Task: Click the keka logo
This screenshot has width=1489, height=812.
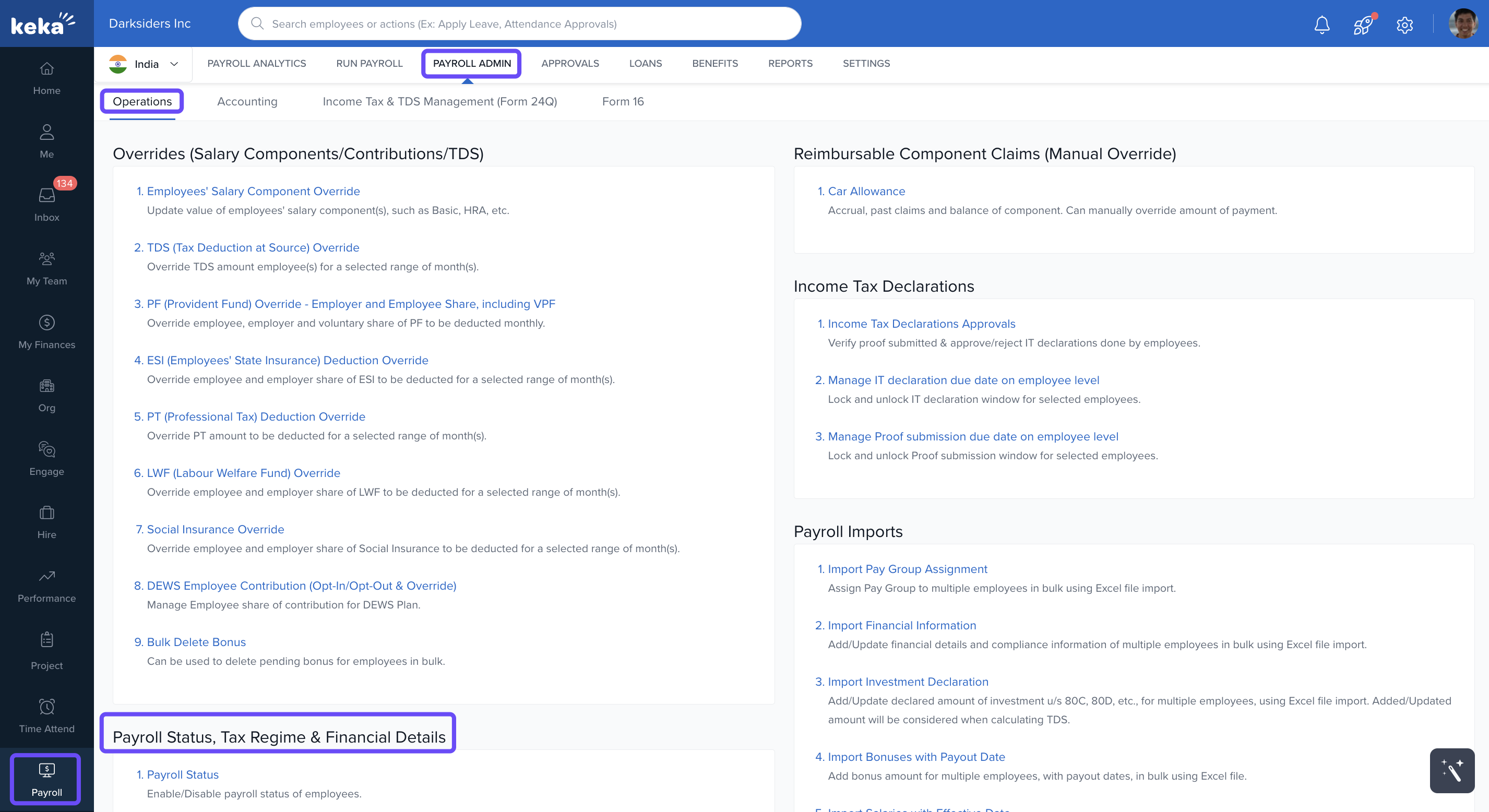Action: [43, 23]
